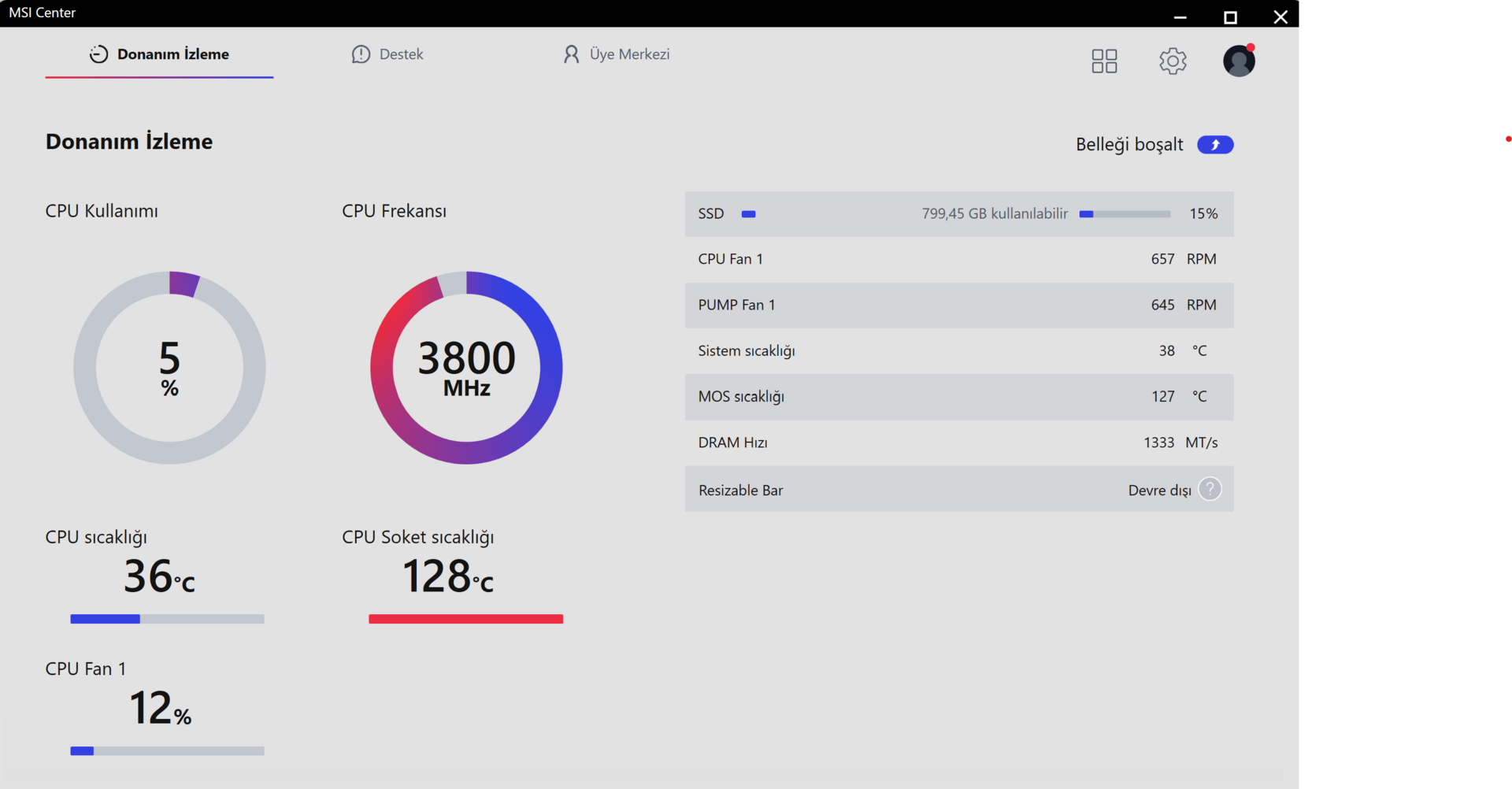1512x789 pixels.
Task: Minimize the MSI Center window
Action: tap(1180, 17)
